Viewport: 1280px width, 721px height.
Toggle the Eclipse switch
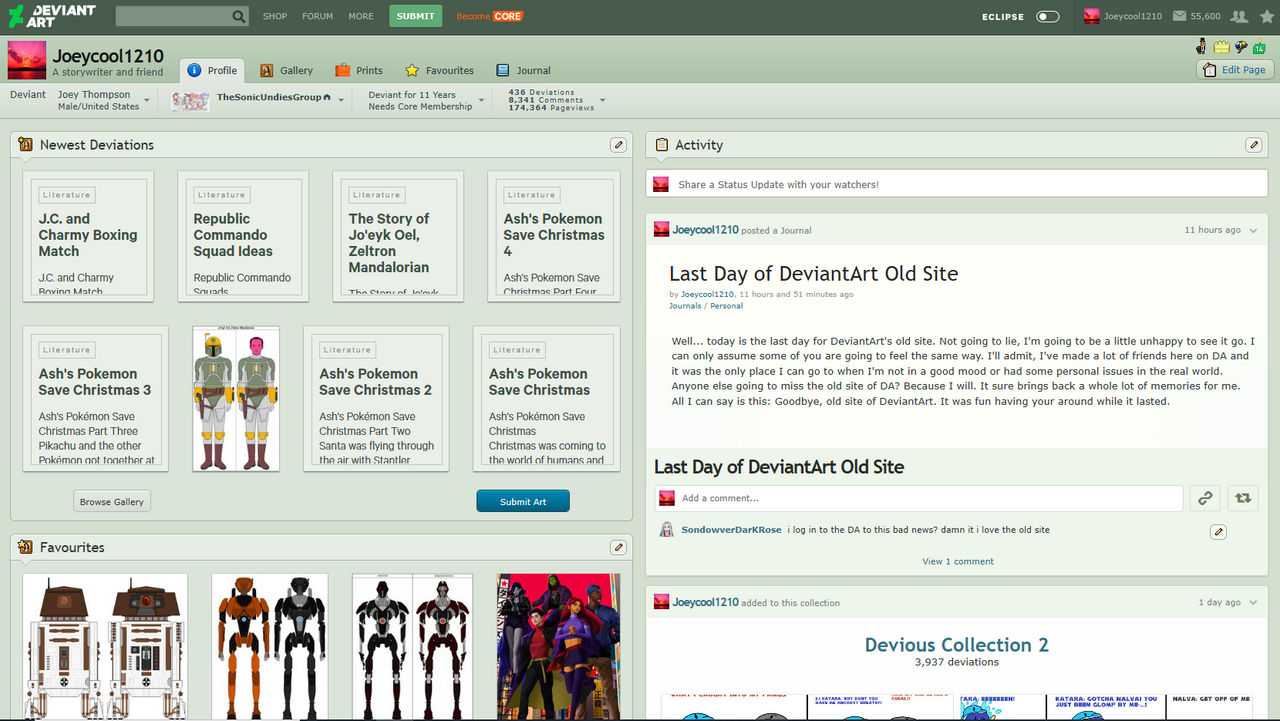click(1047, 16)
